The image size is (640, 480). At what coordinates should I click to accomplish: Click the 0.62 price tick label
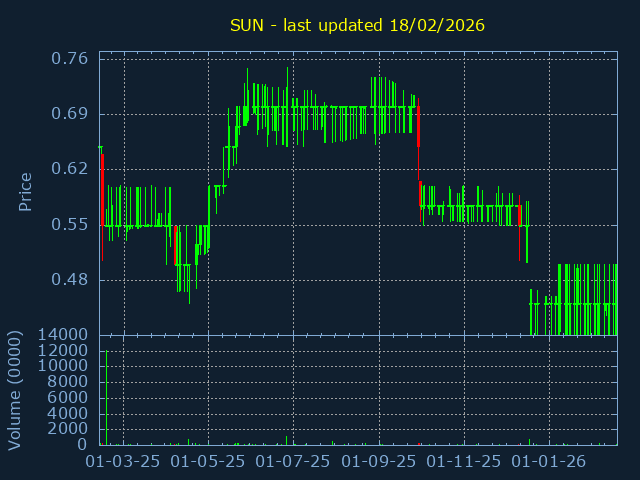pyautogui.click(x=69, y=169)
